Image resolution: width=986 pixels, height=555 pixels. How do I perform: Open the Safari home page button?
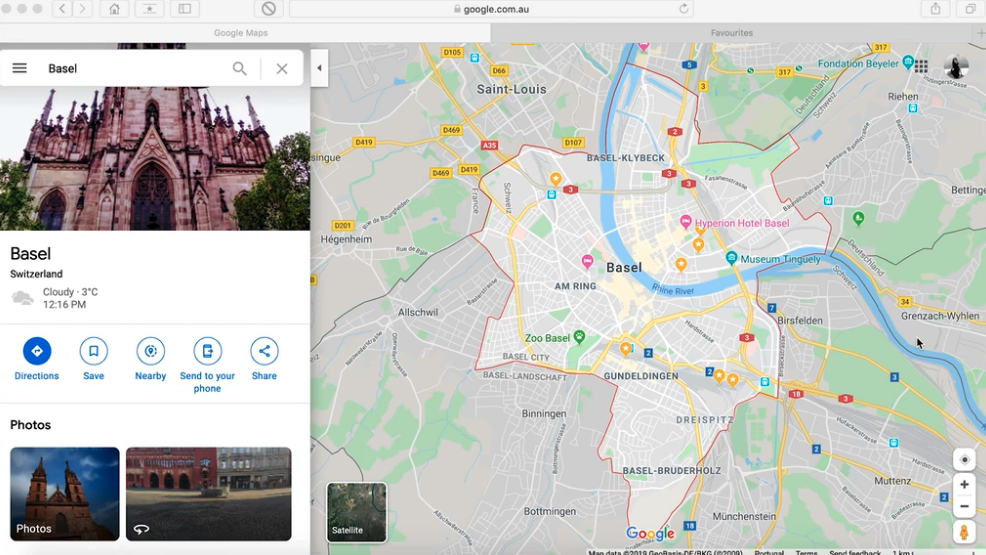[x=114, y=9]
